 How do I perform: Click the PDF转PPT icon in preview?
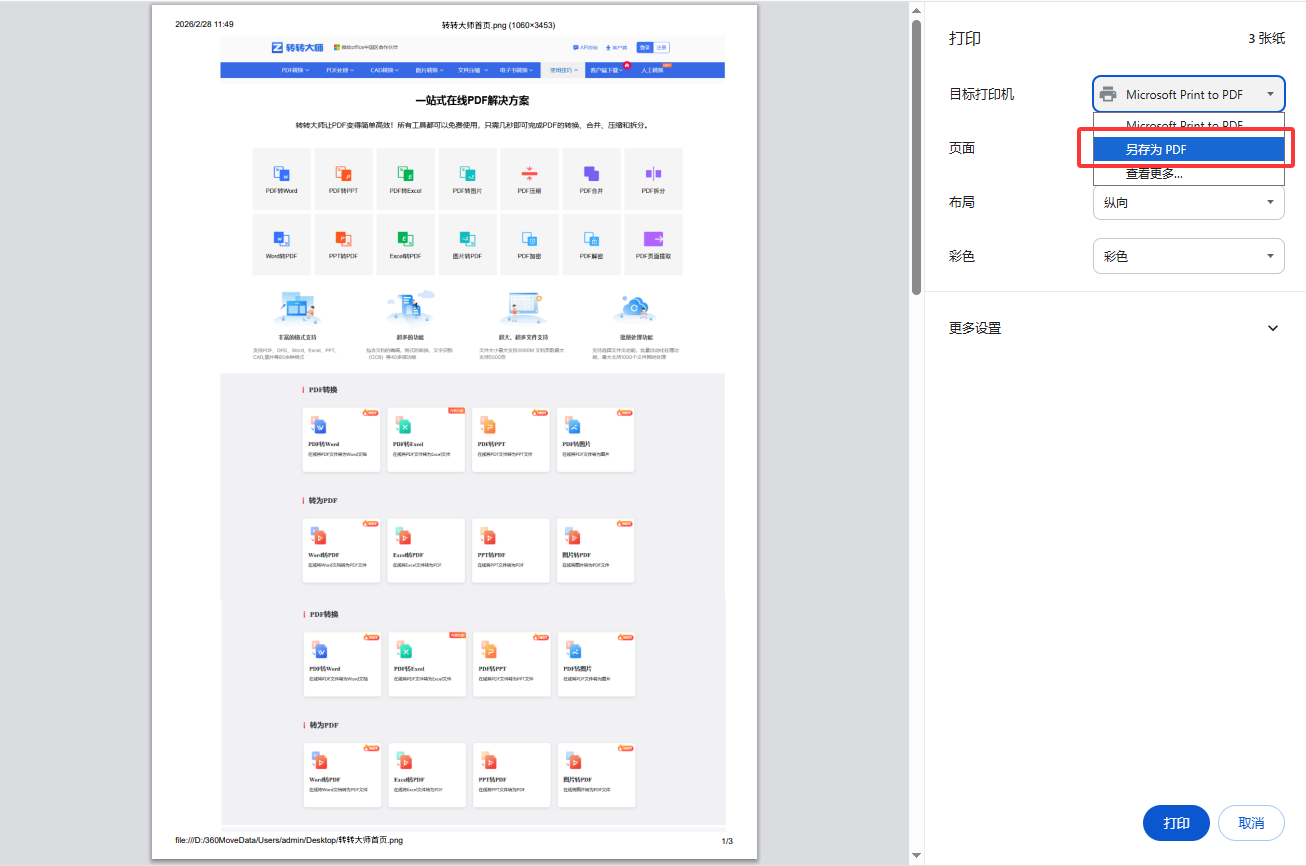point(343,174)
